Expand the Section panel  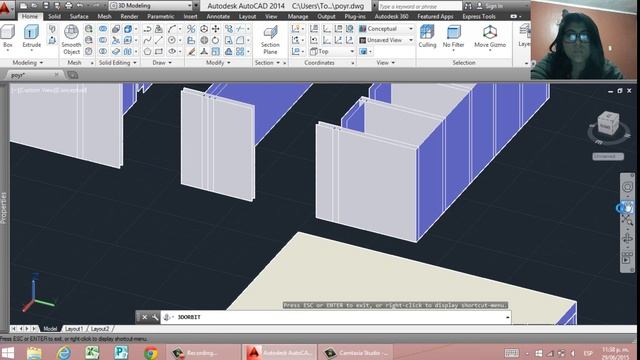tap(267, 62)
